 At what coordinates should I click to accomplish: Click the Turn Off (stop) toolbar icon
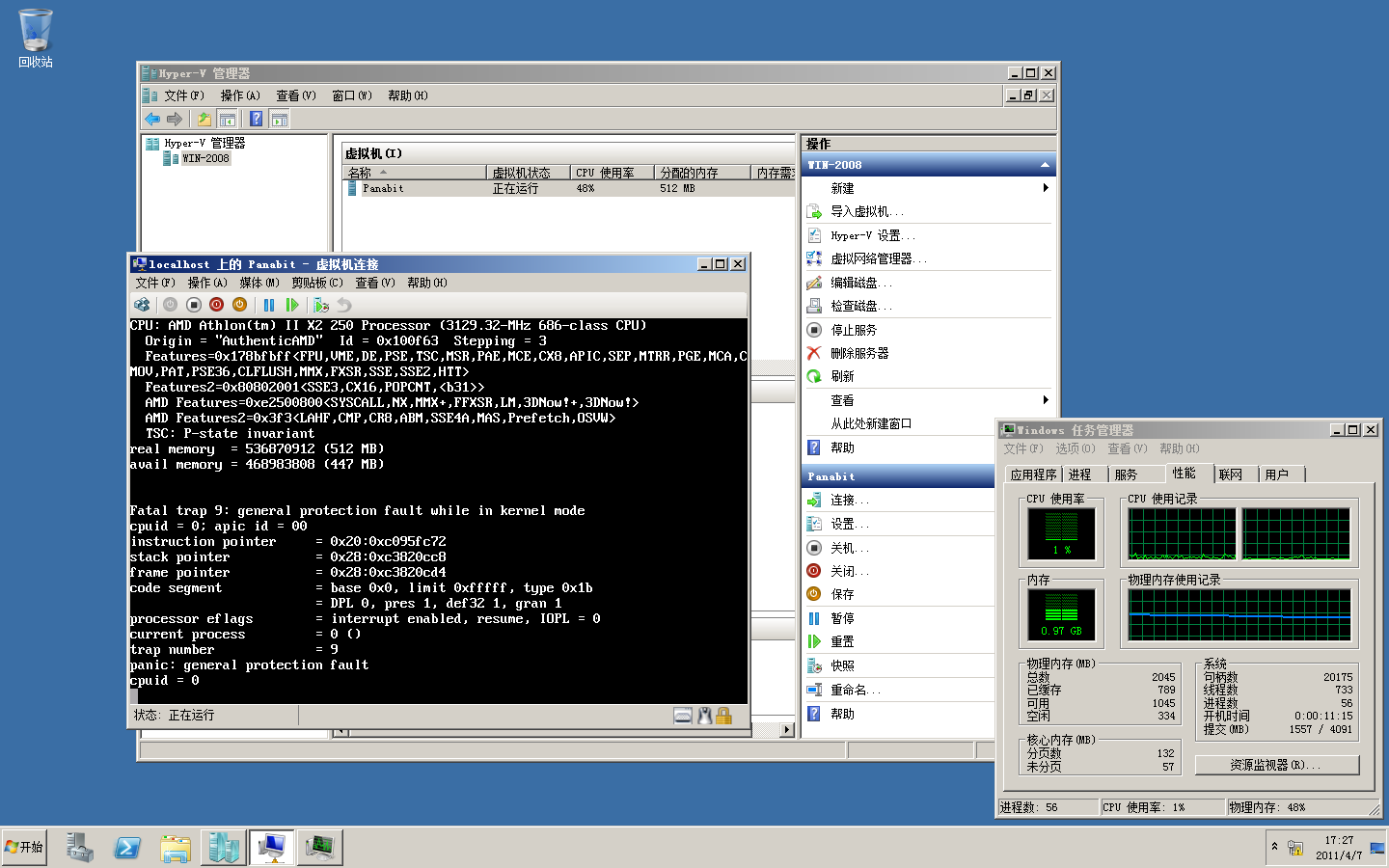(193, 305)
